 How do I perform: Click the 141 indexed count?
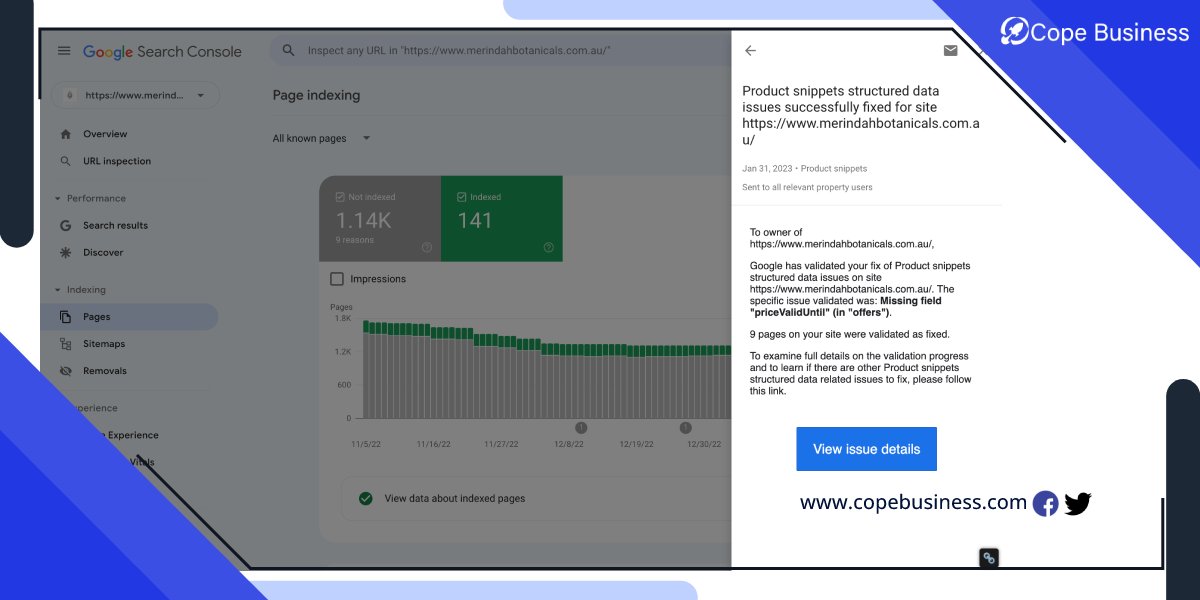(475, 221)
